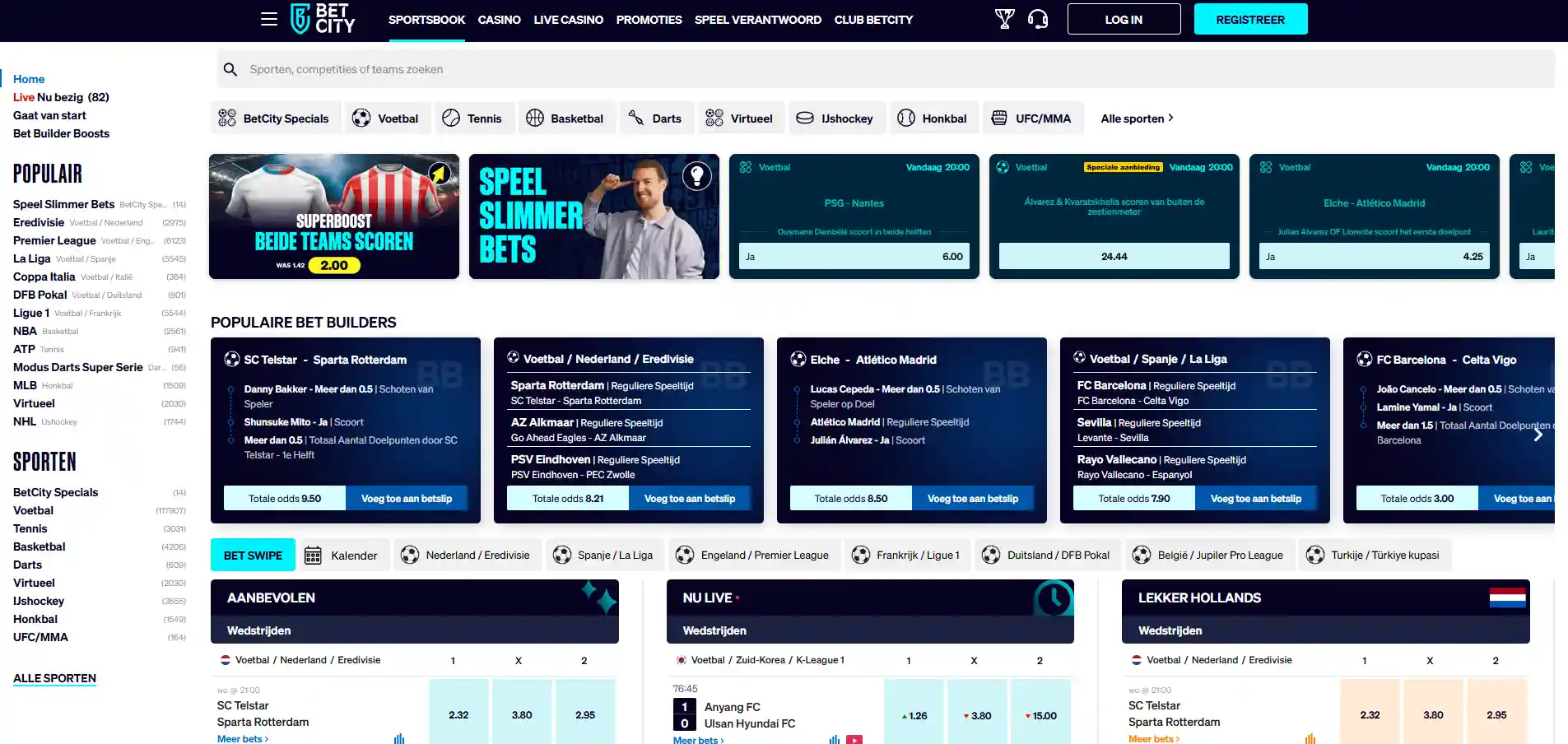
Task: Expand Meer bets under Lekker Hollands match
Action: click(1153, 739)
